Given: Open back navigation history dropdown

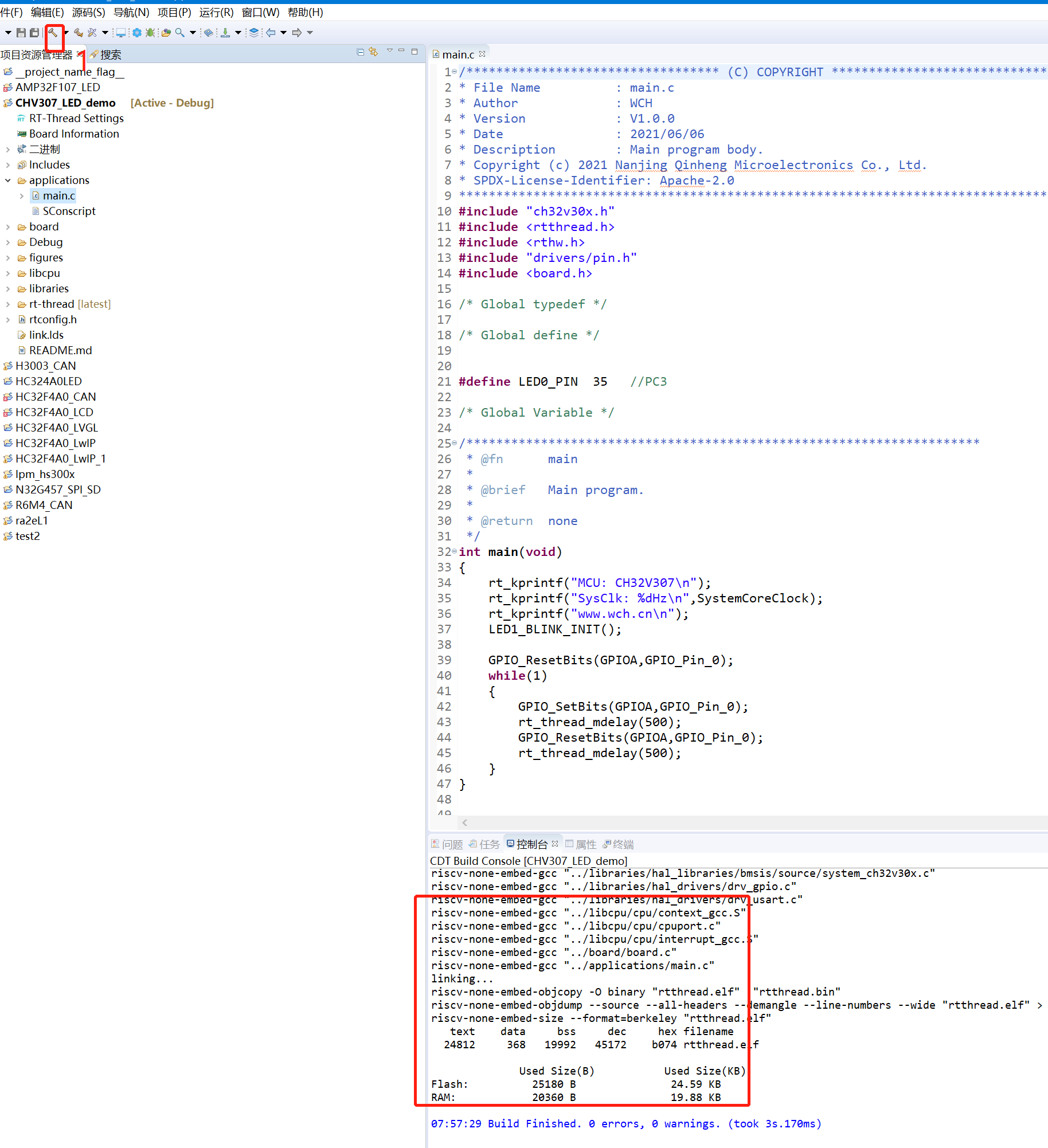Looking at the screenshot, I should tap(283, 33).
